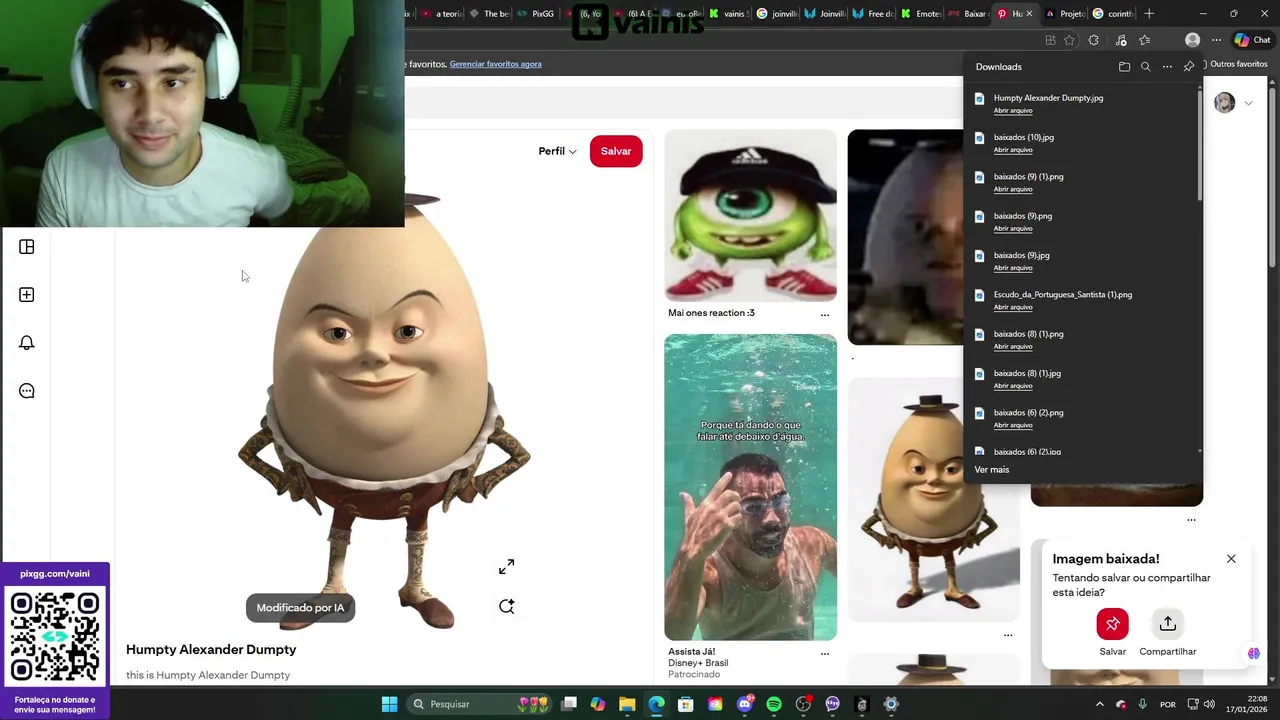This screenshot has width=1280, height=720.
Task: Open Copilot Chat button
Action: coord(1252,40)
